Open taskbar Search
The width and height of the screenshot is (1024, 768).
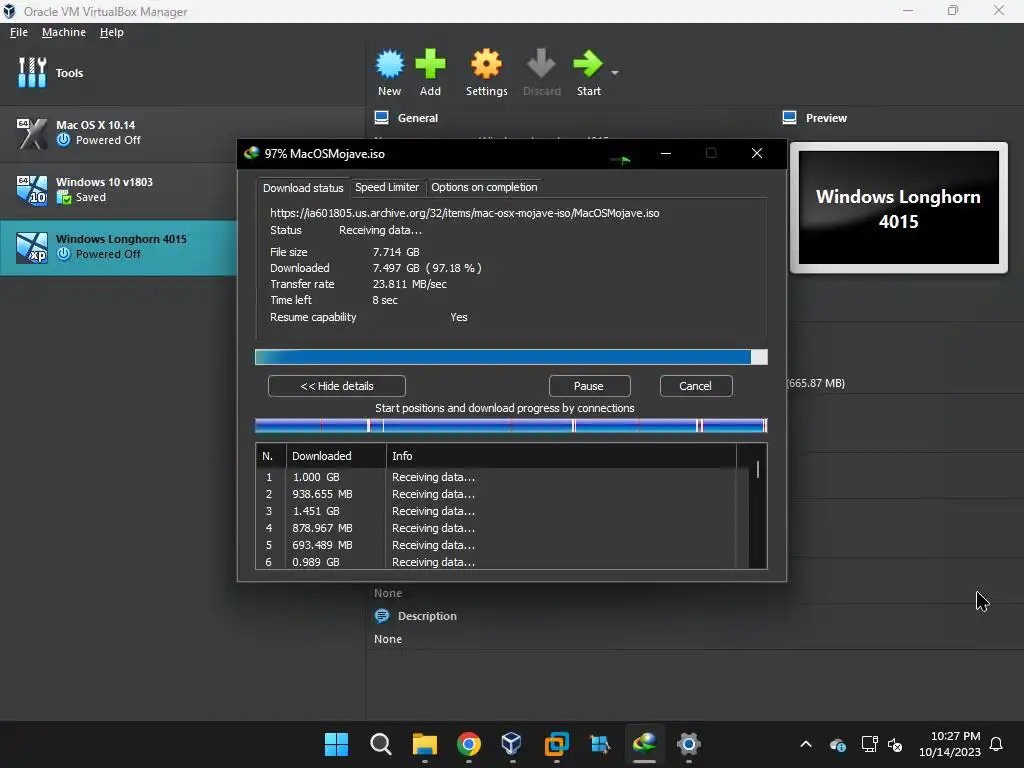pos(380,744)
